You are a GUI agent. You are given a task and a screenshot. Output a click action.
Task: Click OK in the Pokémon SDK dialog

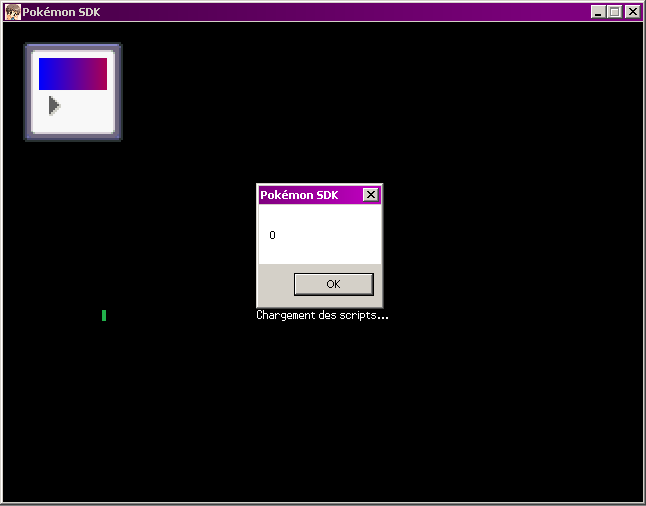coord(334,284)
